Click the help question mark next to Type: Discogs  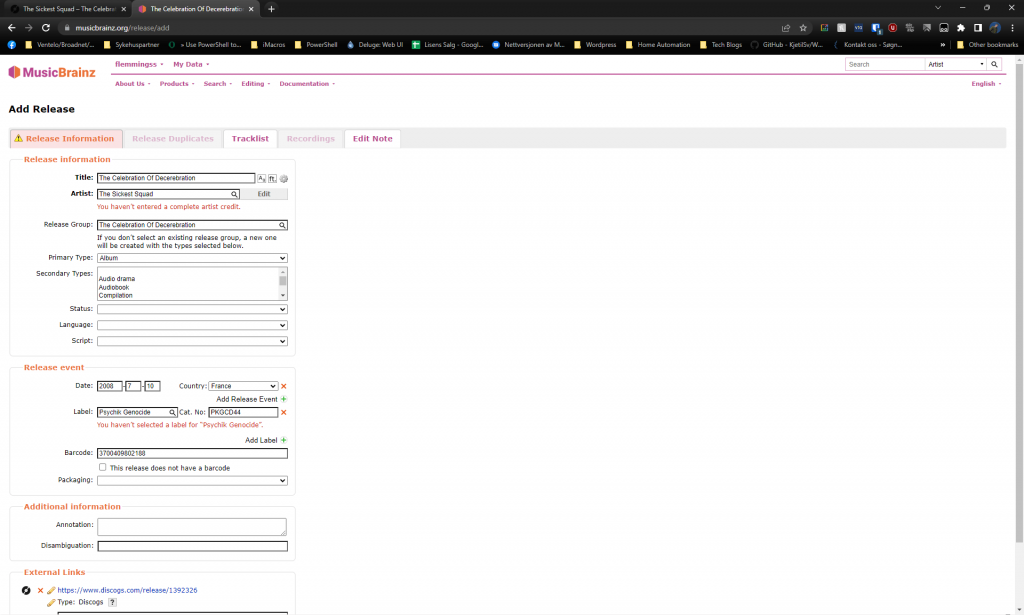point(112,602)
